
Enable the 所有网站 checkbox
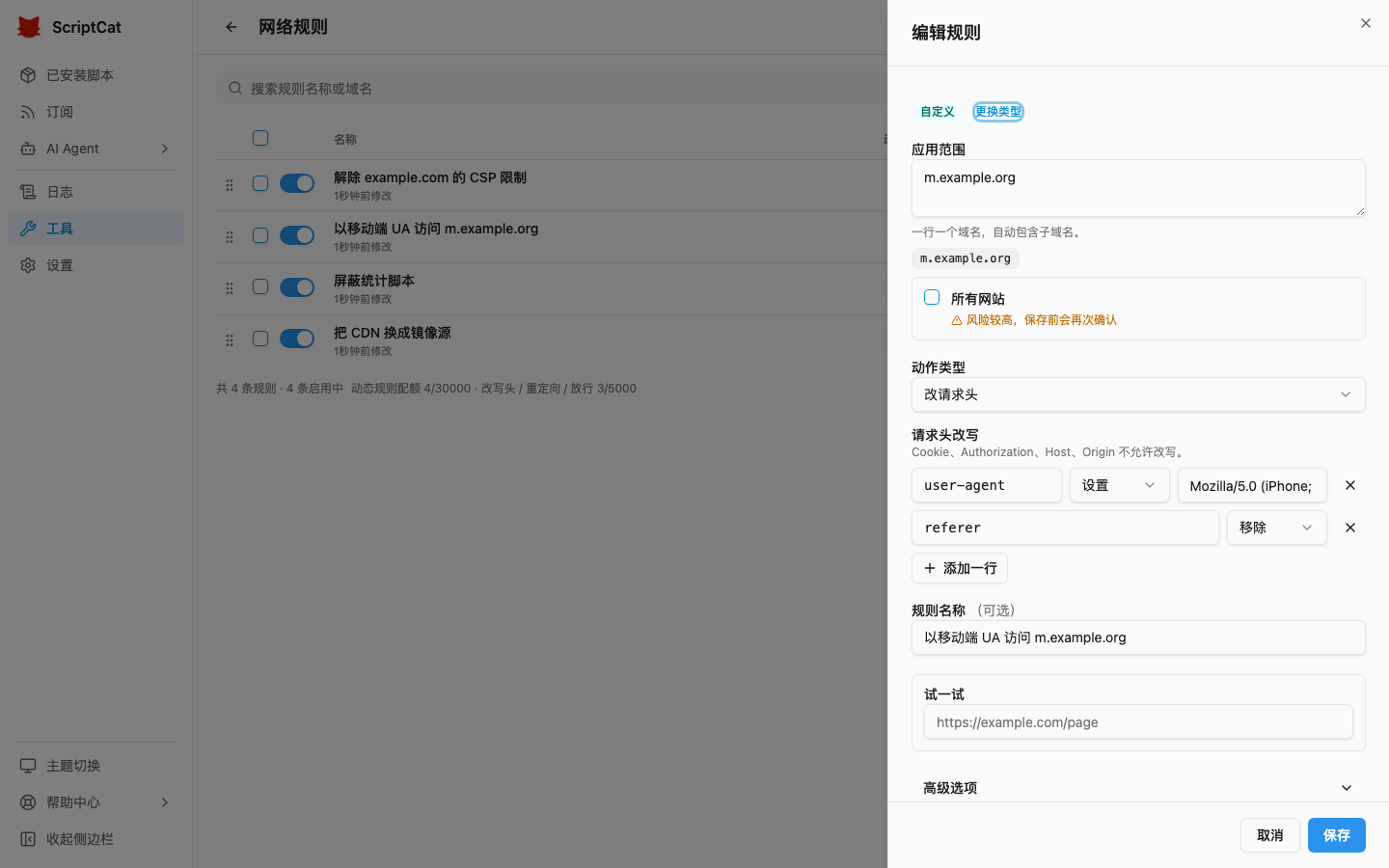[x=932, y=297]
